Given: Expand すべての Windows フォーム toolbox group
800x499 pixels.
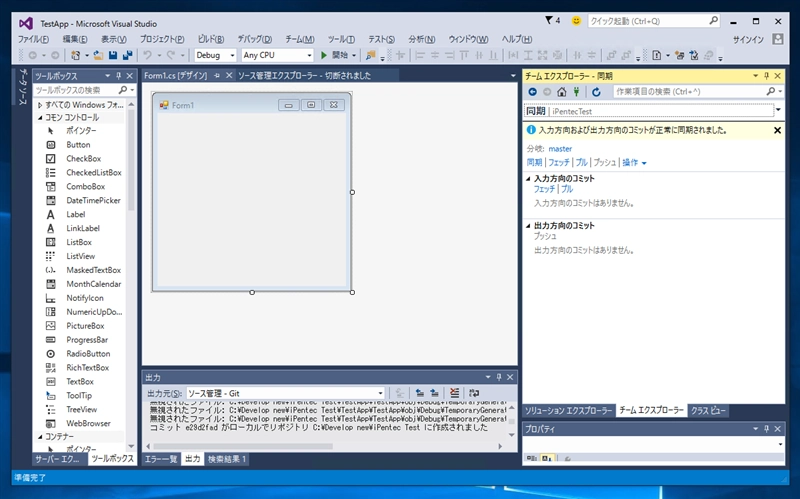Looking at the screenshot, I should (x=40, y=105).
